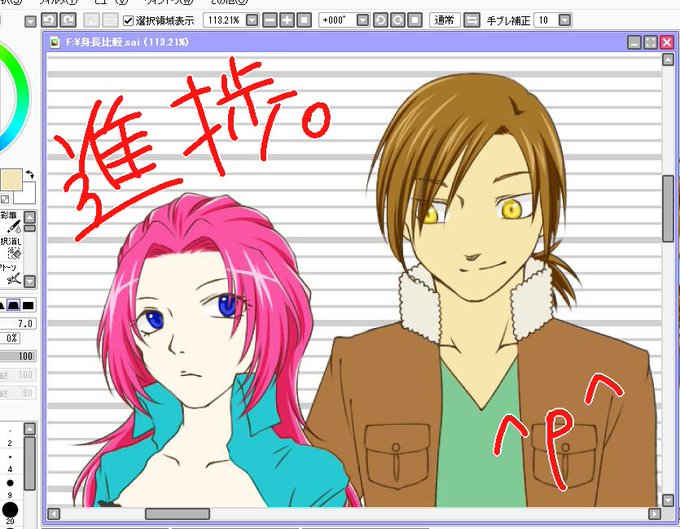Open the dropdown arrow left of Undo
The image size is (680, 529).
pos(30,21)
